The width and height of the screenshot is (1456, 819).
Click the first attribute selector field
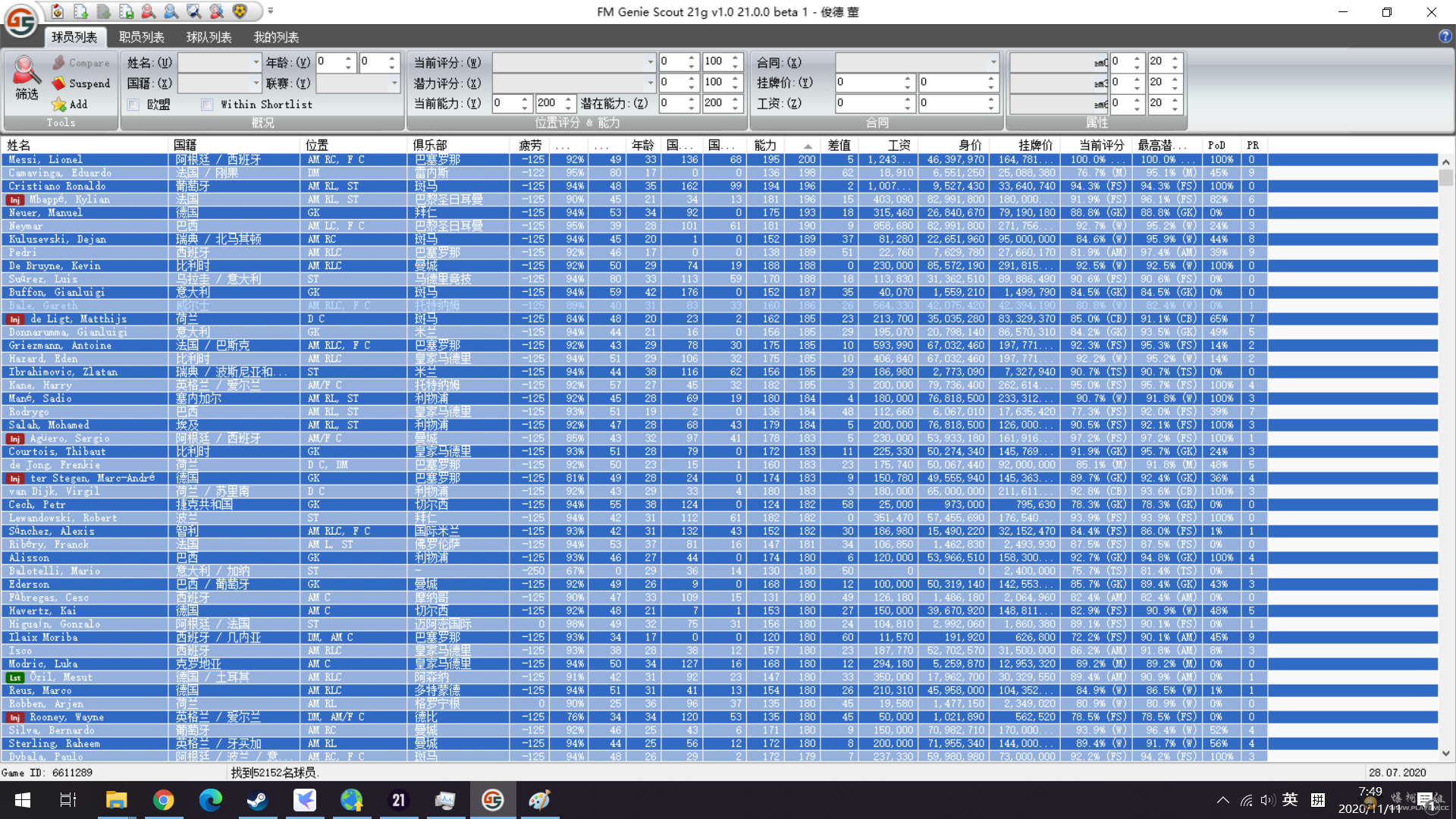click(x=1059, y=62)
